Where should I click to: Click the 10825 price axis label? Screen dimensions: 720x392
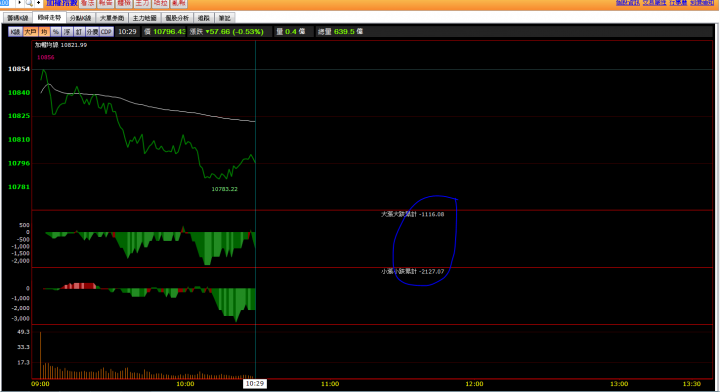tap(19, 116)
